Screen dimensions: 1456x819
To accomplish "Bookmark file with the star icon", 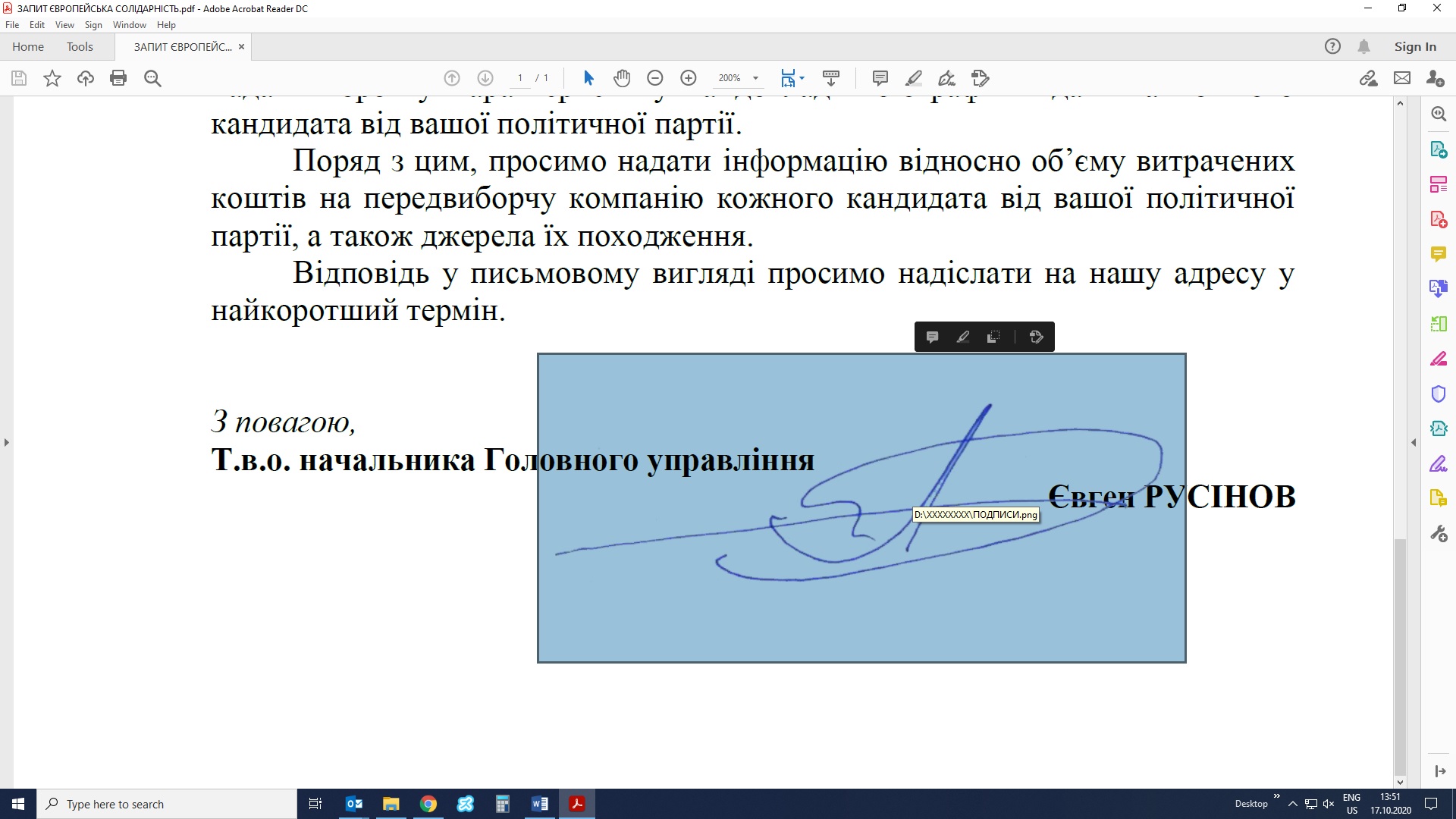I will (x=52, y=78).
